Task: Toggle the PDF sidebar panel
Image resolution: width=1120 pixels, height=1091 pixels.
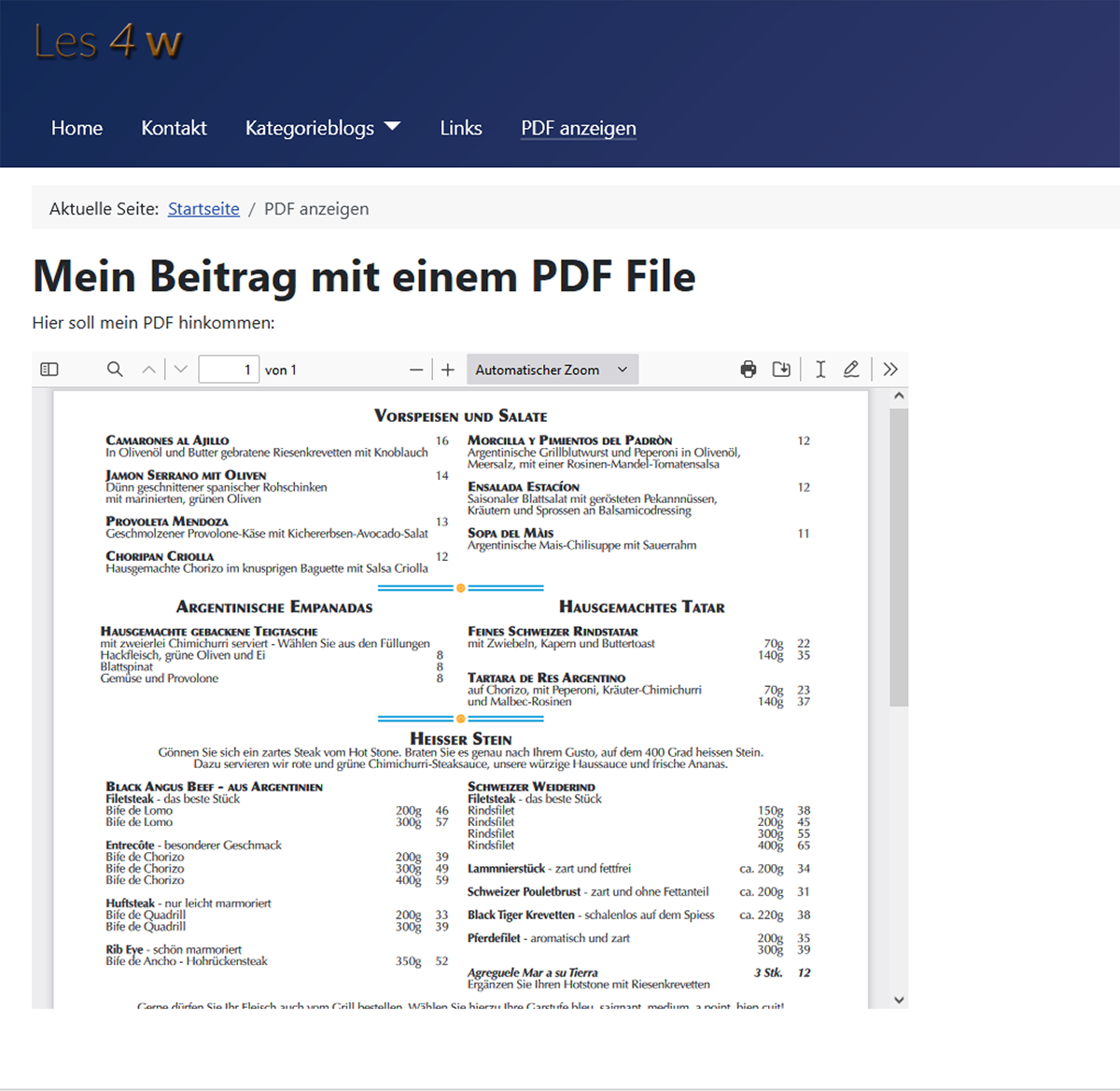Action: pos(49,370)
